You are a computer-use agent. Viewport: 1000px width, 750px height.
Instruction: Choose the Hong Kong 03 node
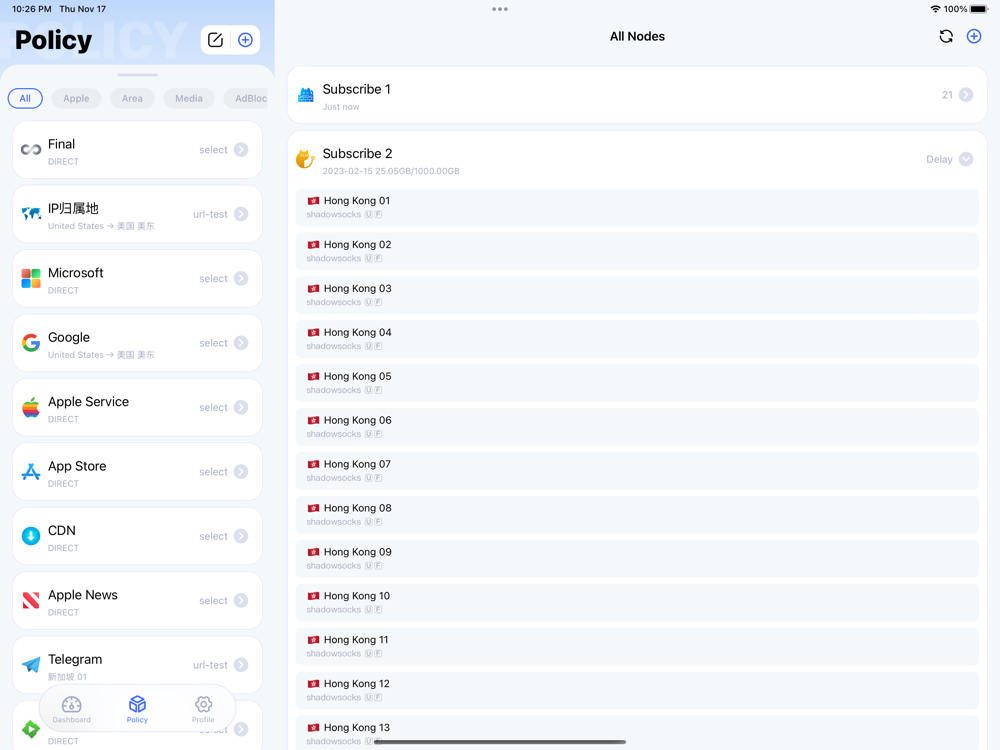[x=636, y=295]
